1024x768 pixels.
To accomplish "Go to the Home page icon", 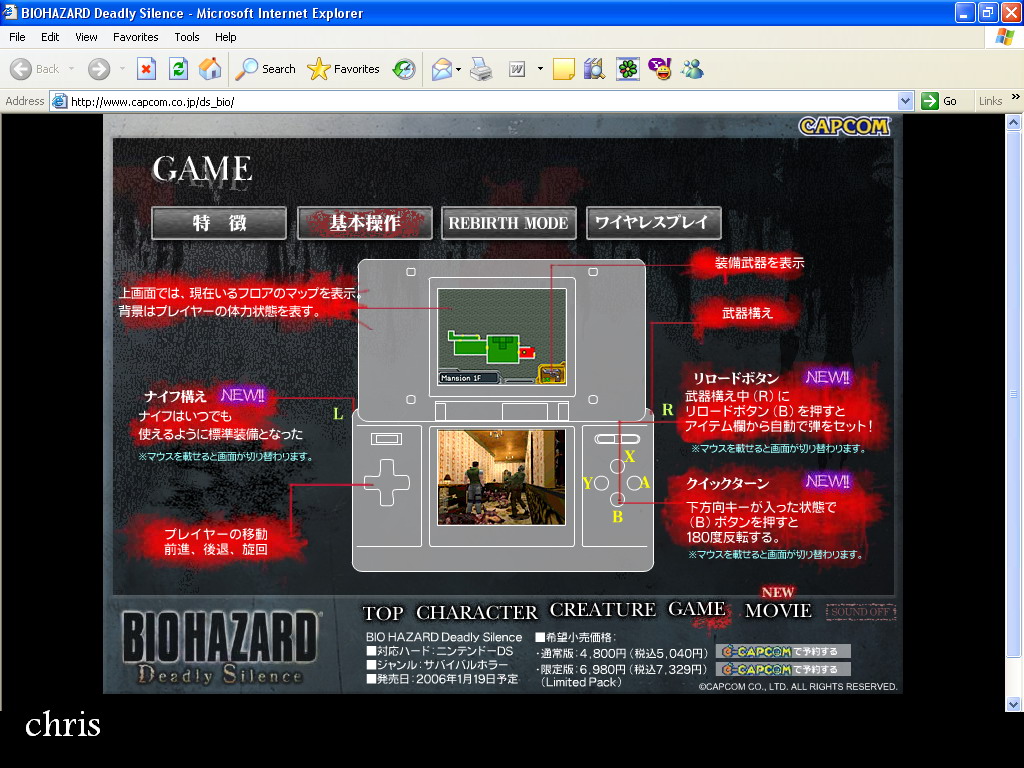I will pos(210,69).
